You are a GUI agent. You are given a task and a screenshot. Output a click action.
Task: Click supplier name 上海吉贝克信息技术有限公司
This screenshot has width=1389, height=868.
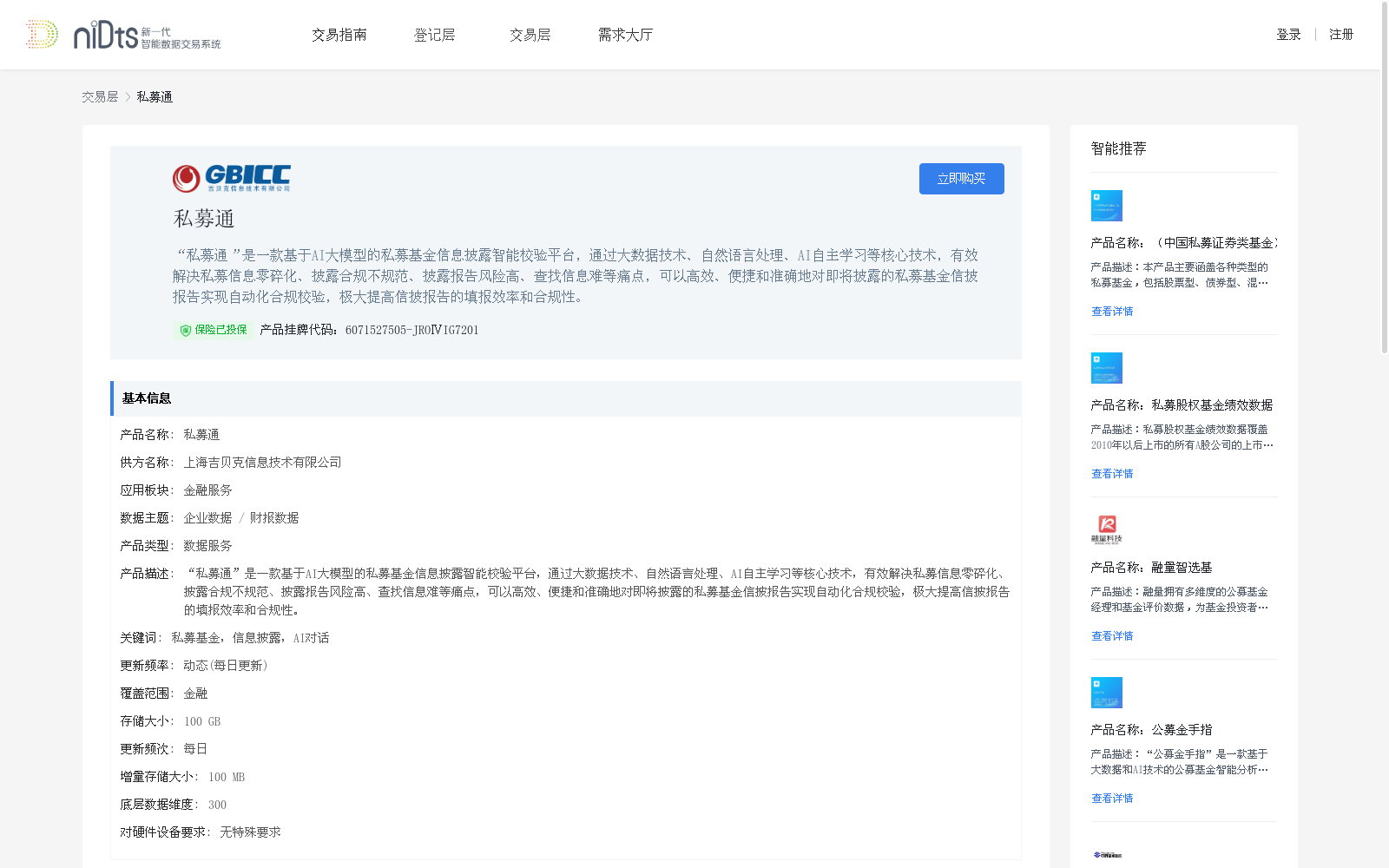click(262, 463)
